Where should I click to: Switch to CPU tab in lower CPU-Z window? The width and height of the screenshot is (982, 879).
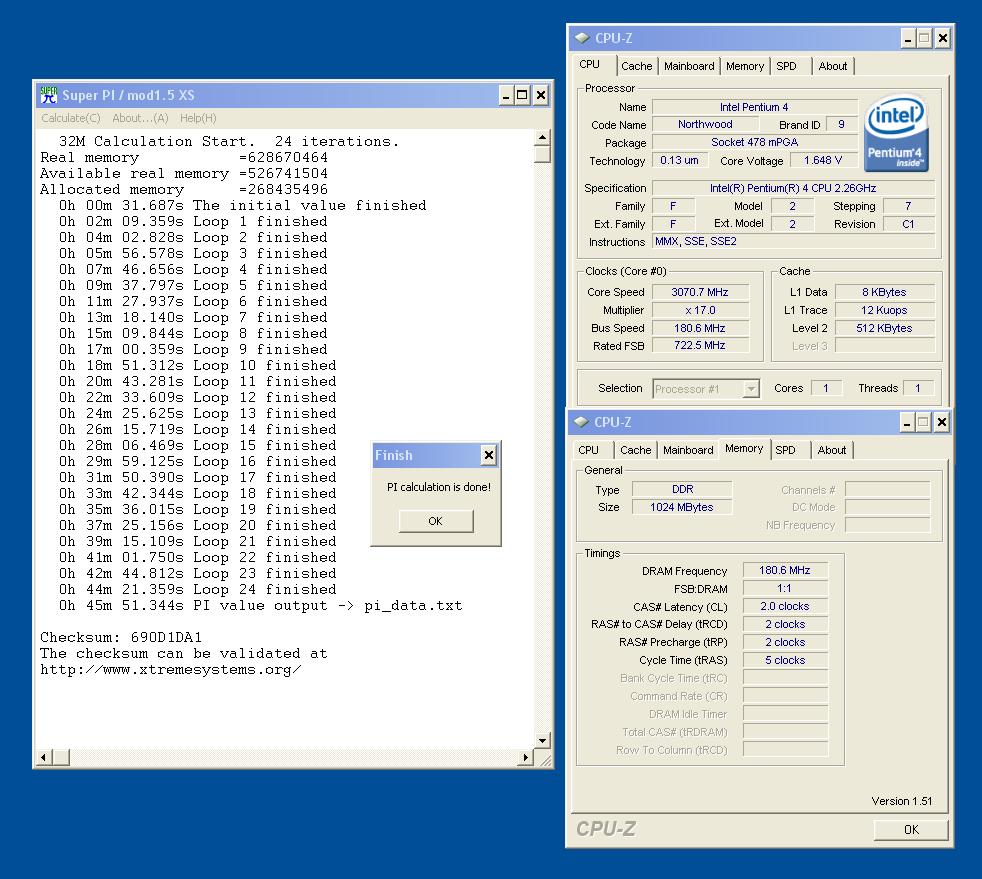coord(589,450)
